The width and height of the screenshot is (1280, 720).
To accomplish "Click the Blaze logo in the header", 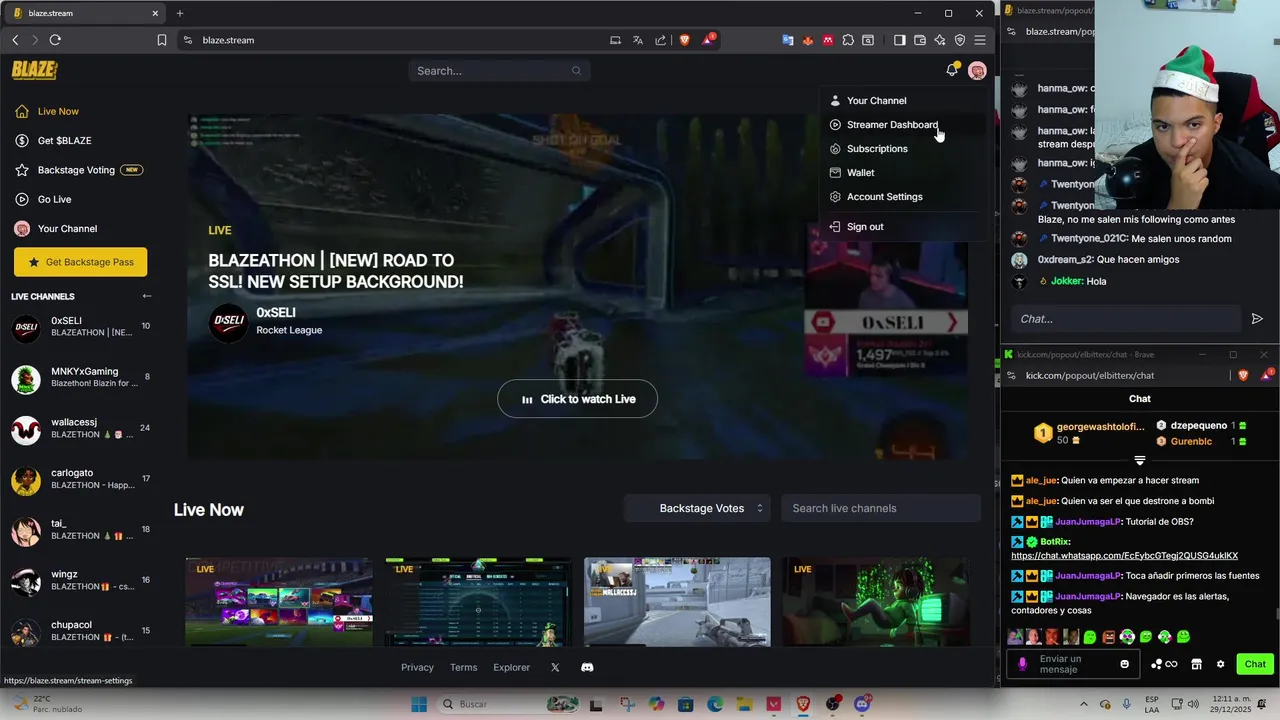I will pos(34,70).
